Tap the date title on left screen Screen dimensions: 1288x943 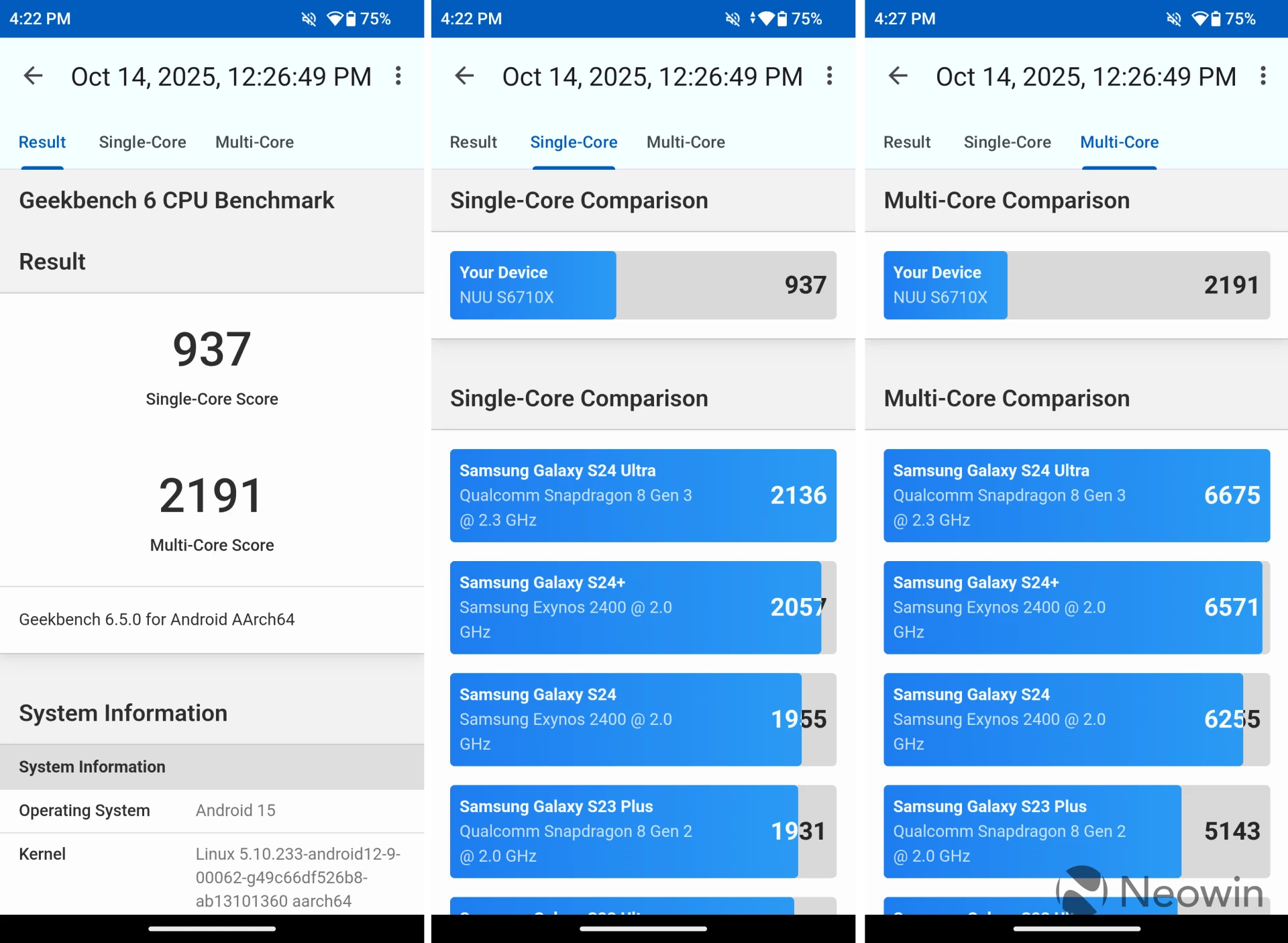click(221, 77)
